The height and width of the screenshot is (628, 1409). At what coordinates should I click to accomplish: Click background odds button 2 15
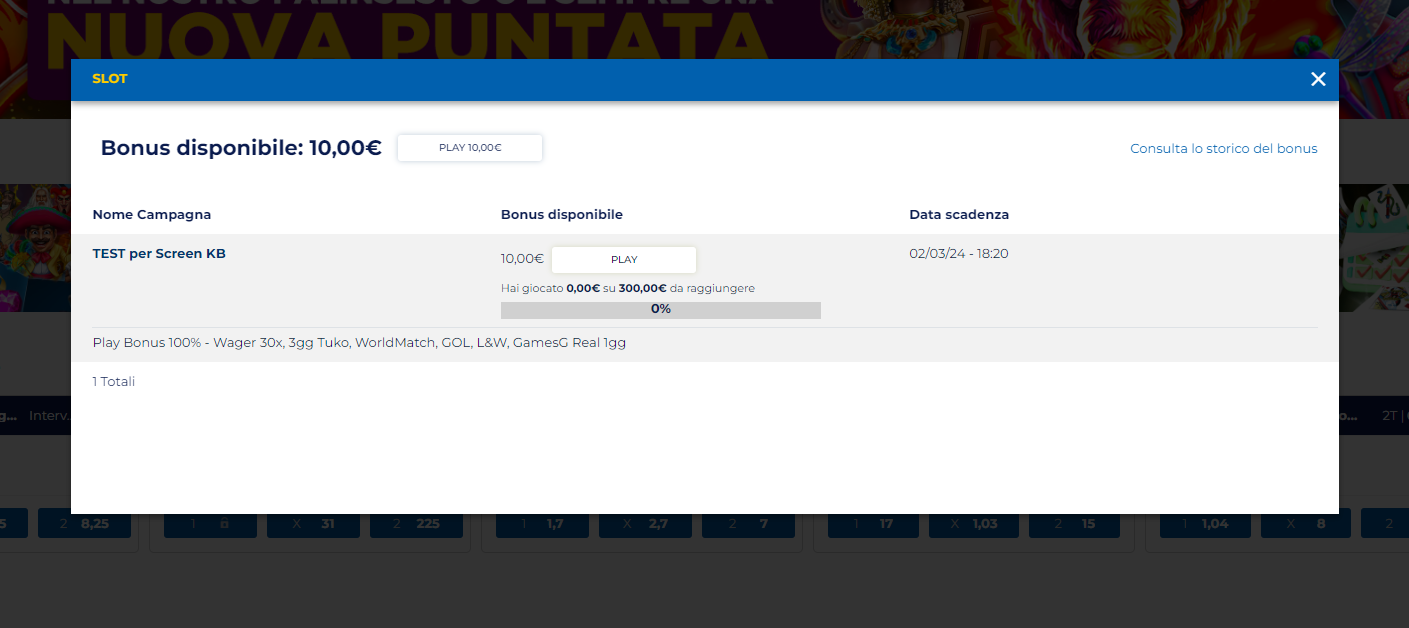click(1075, 523)
